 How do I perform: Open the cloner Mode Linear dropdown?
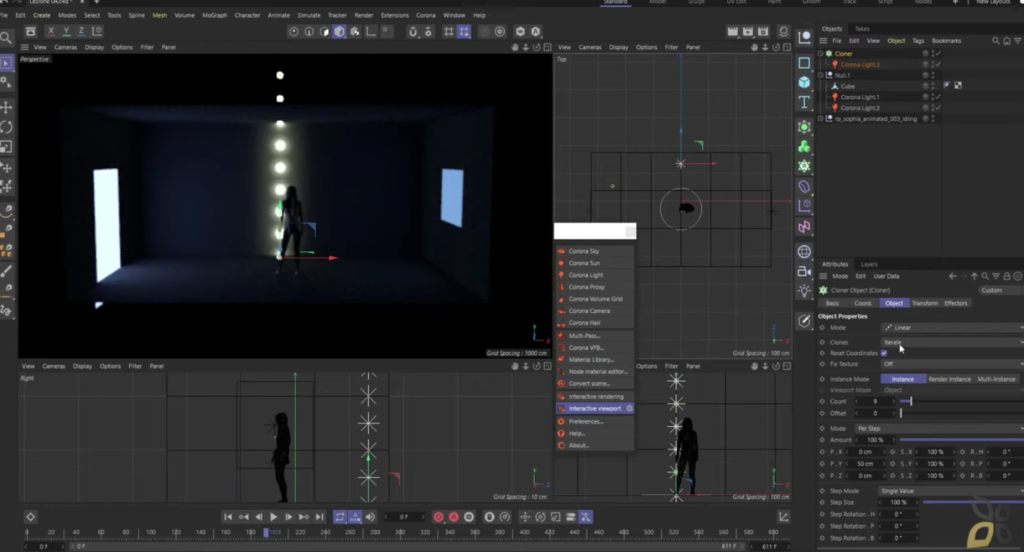(952, 327)
